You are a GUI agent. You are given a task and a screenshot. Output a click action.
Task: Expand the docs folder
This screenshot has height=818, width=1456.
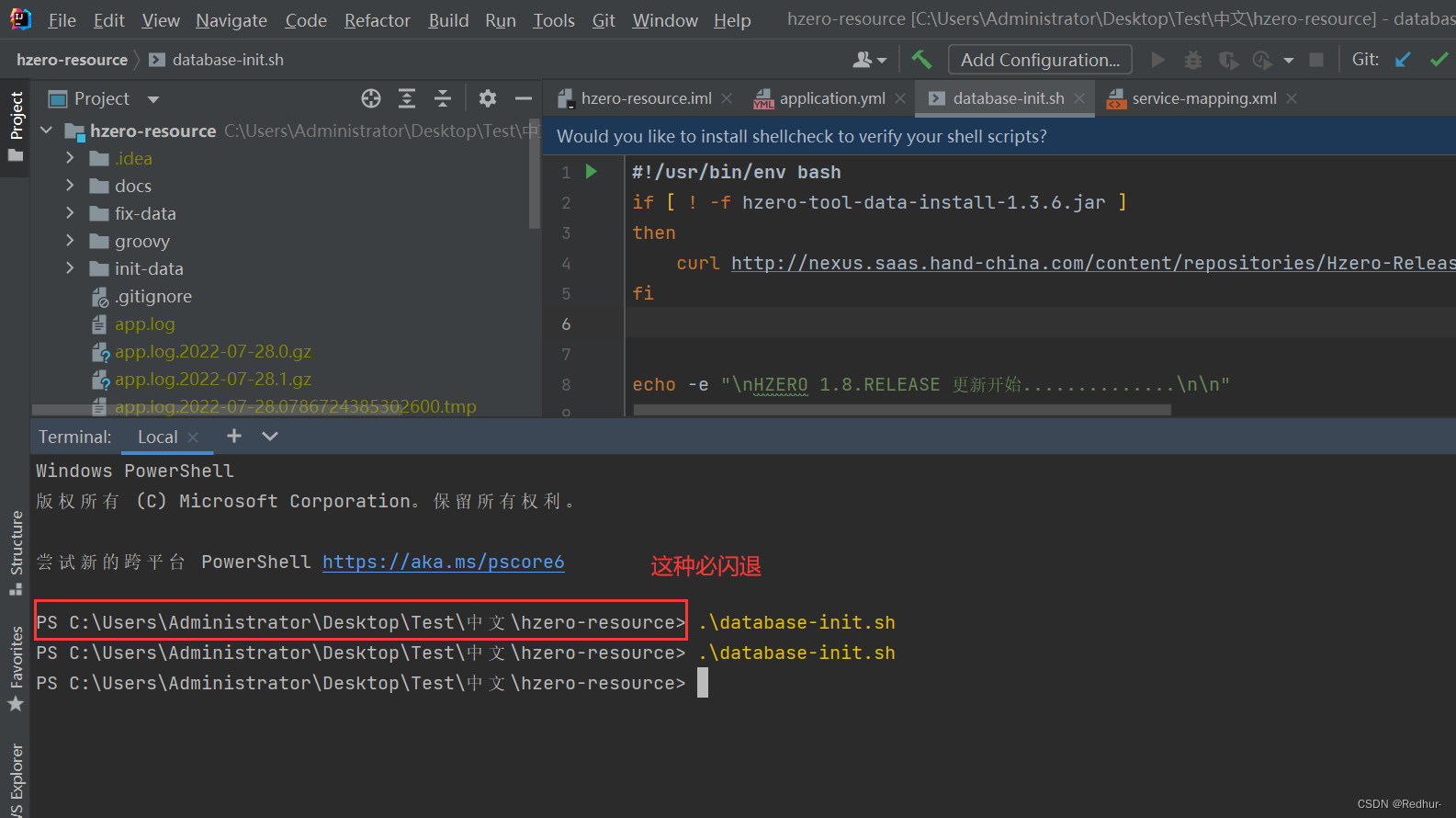(x=70, y=186)
